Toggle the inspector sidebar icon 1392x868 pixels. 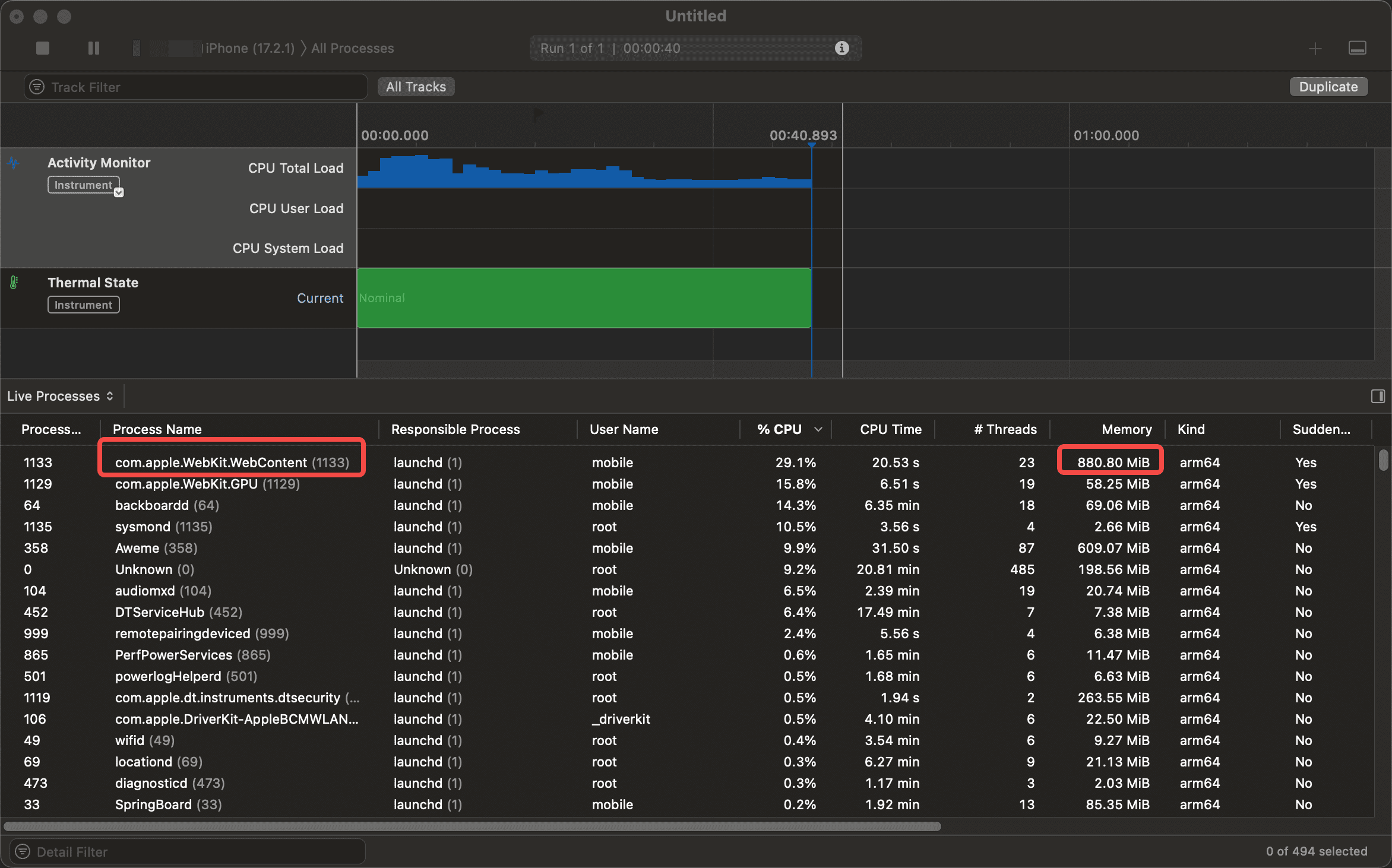click(x=1378, y=396)
